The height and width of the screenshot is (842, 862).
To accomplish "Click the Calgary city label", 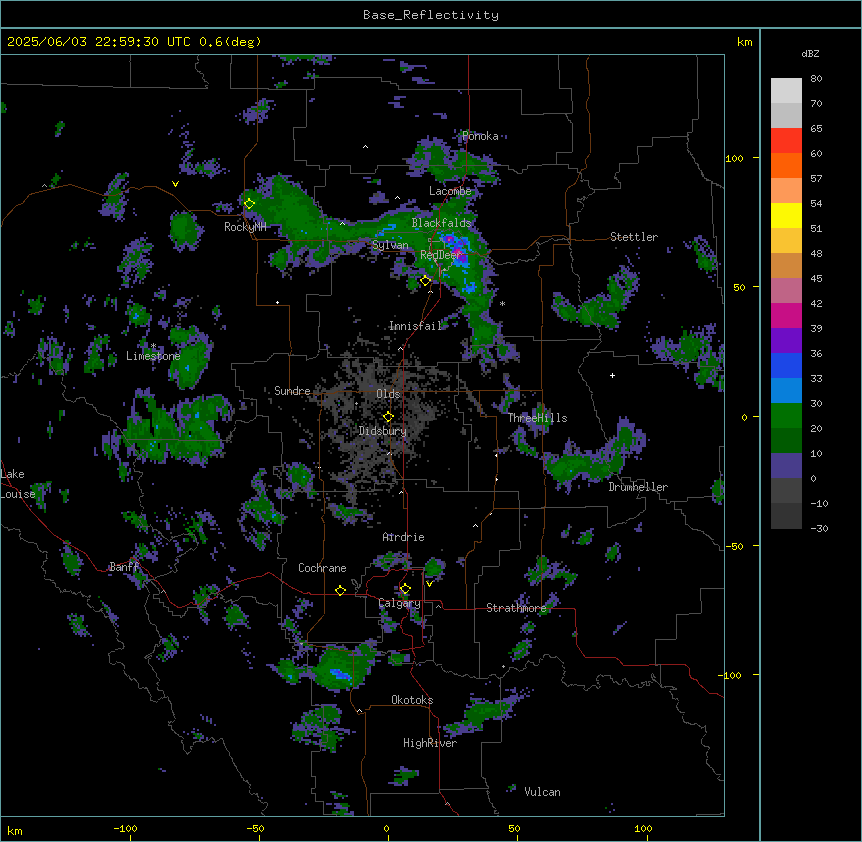I will (400, 603).
